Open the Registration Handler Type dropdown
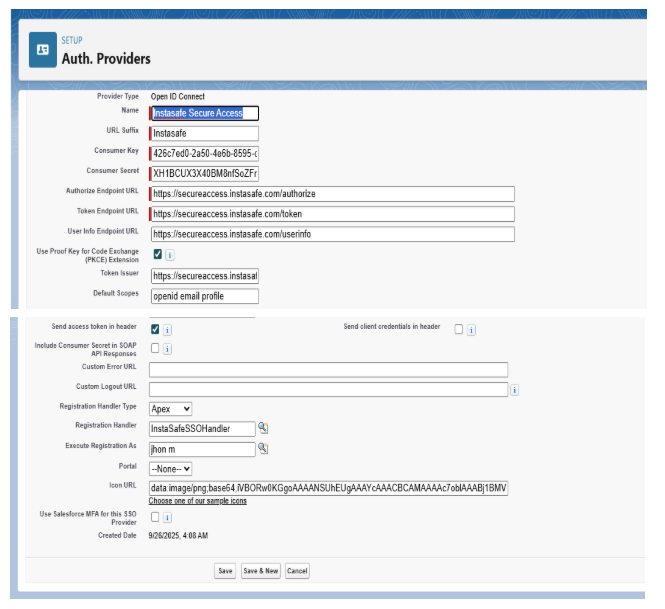Viewport: 665px width, 609px height. point(170,409)
